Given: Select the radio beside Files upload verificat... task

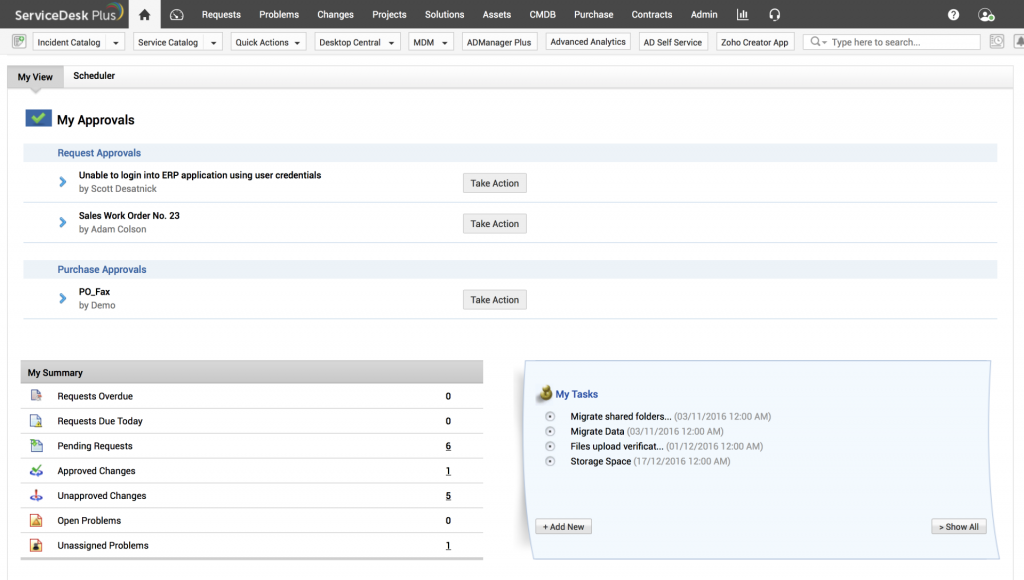Looking at the screenshot, I should coord(549,447).
